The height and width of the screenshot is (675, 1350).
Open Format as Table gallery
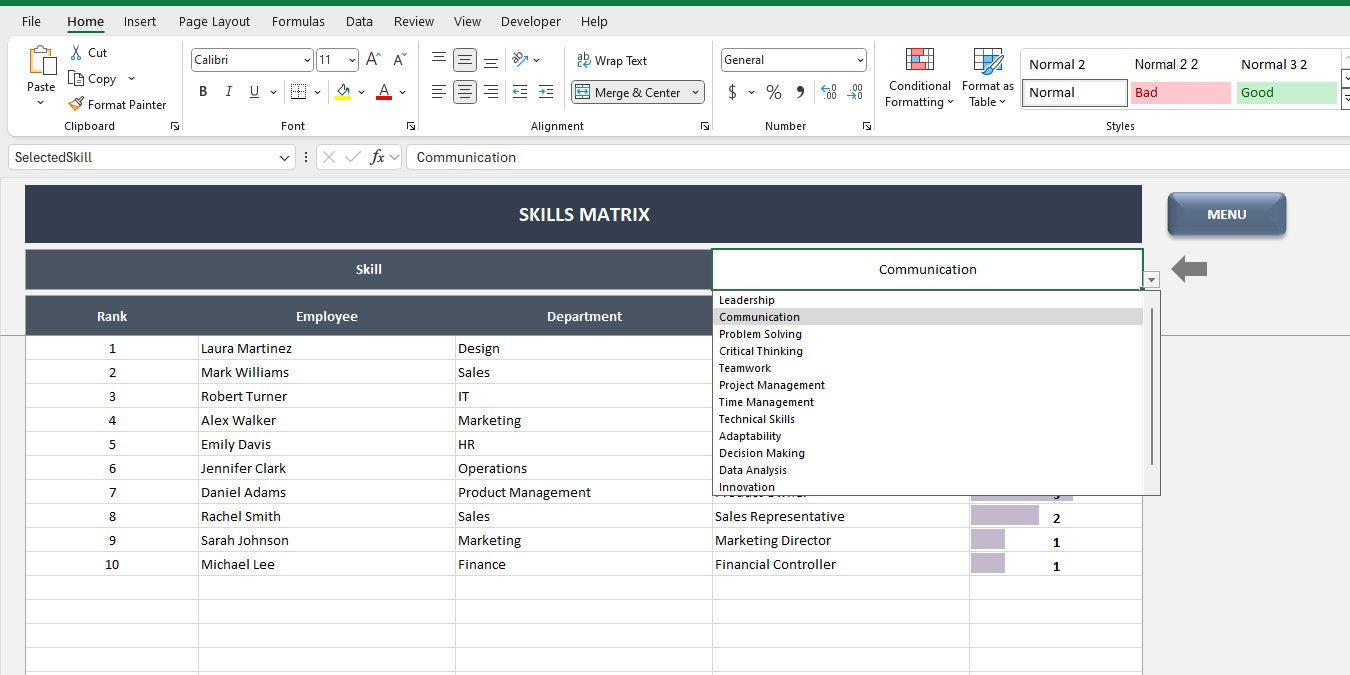pos(987,77)
